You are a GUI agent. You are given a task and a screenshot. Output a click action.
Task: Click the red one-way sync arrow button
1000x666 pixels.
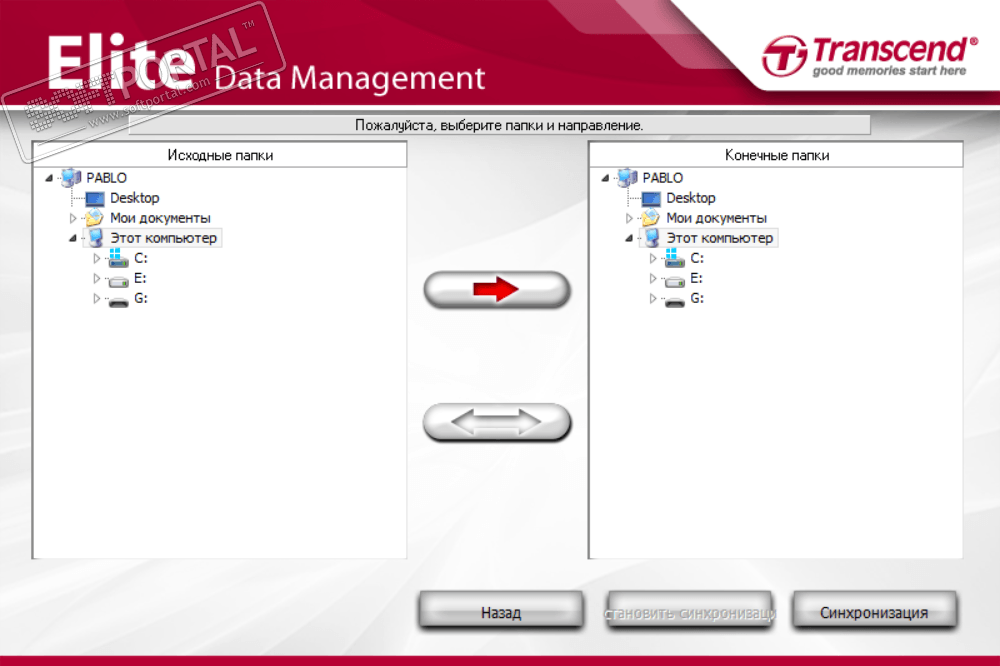[x=497, y=290]
